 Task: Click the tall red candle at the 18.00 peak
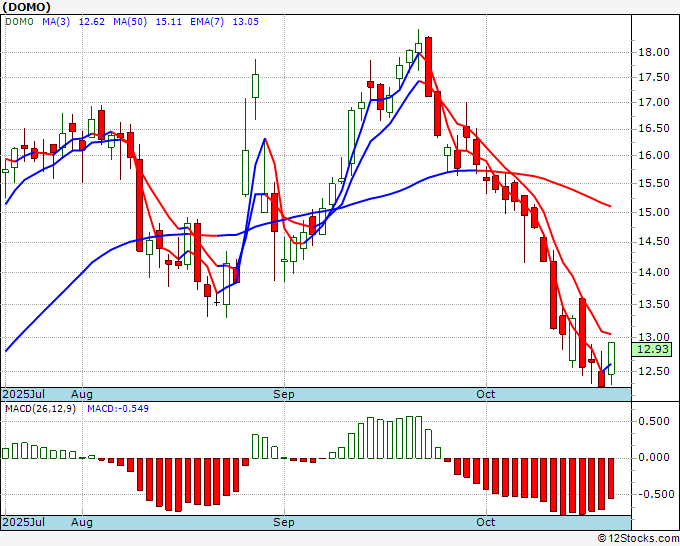pos(428,67)
